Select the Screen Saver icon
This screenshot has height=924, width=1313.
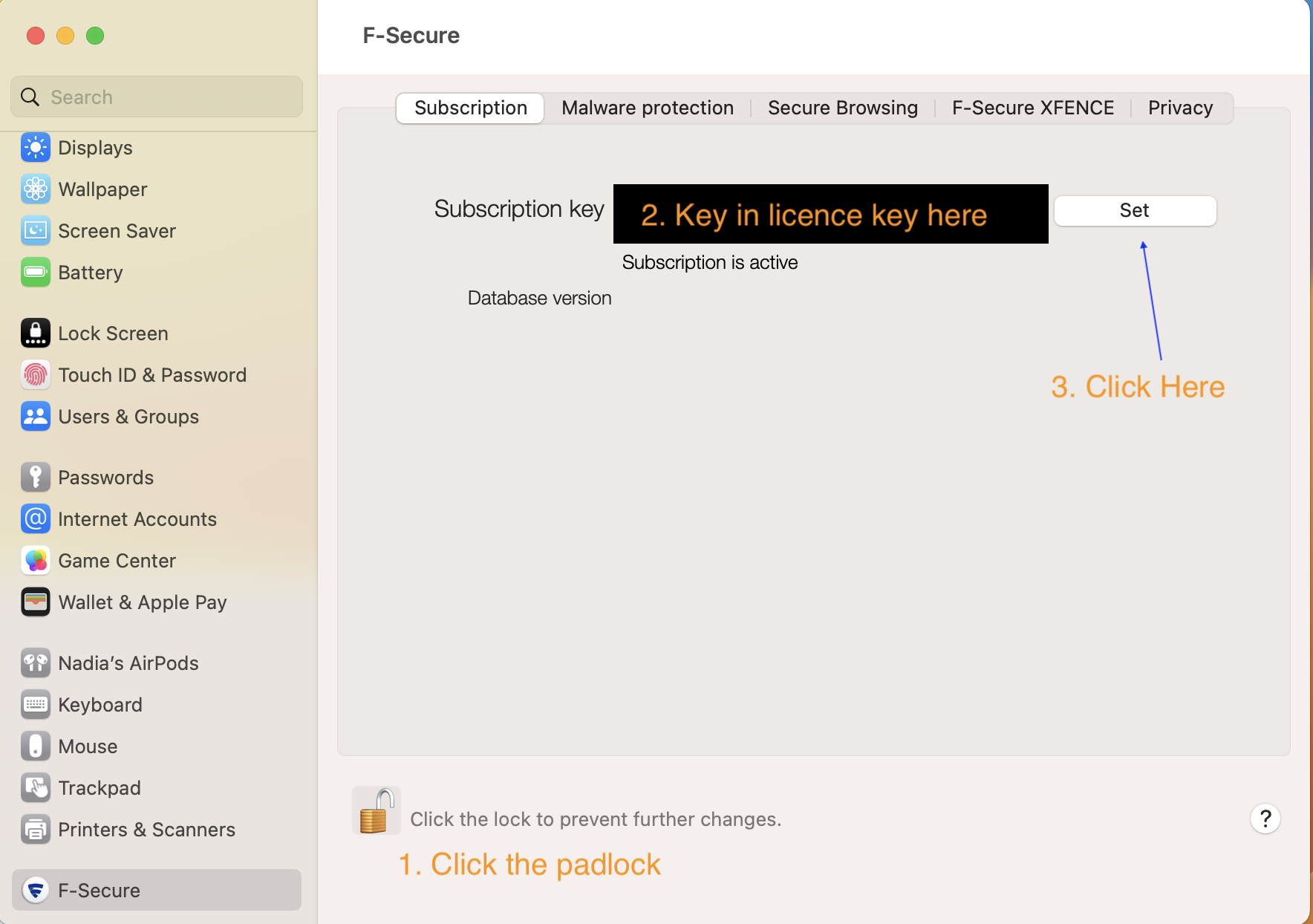36,231
